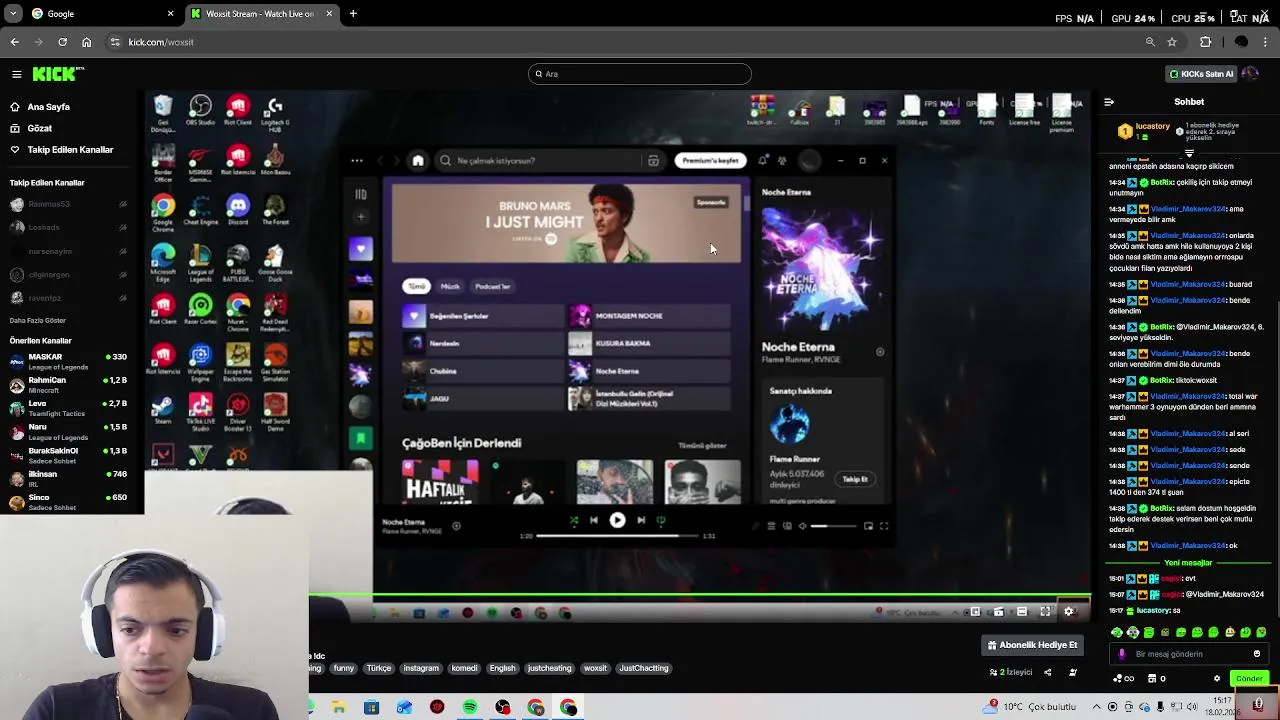
Task: Send chat message with Gönder
Action: point(1249,679)
